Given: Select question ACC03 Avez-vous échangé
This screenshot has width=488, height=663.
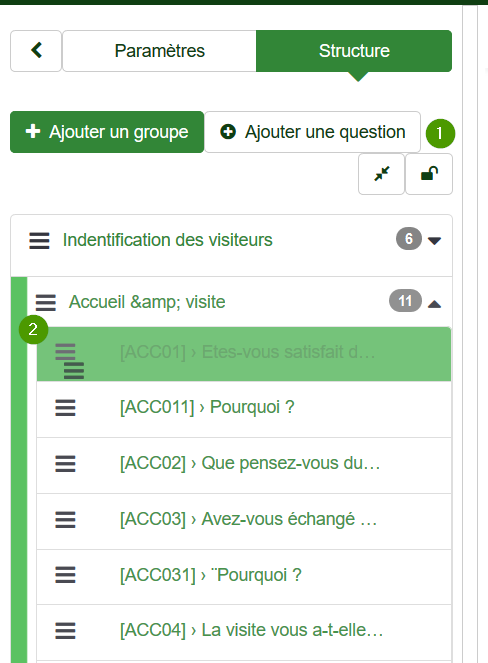Looking at the screenshot, I should (249, 519).
